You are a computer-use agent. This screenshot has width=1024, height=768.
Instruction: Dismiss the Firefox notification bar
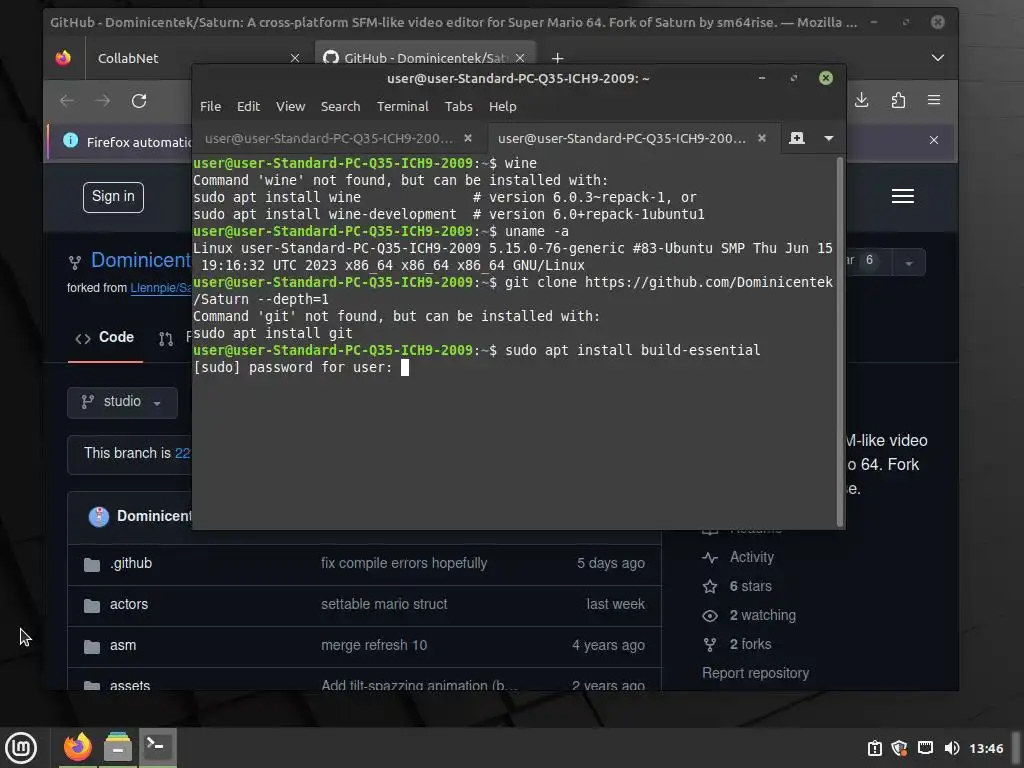click(x=934, y=140)
